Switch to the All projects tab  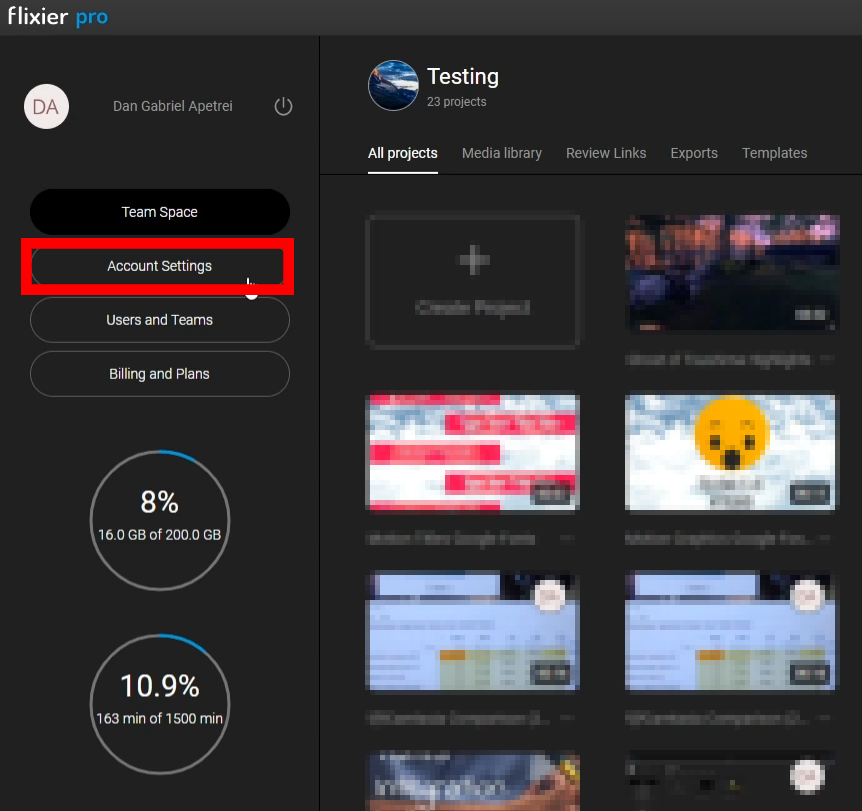(x=402, y=153)
